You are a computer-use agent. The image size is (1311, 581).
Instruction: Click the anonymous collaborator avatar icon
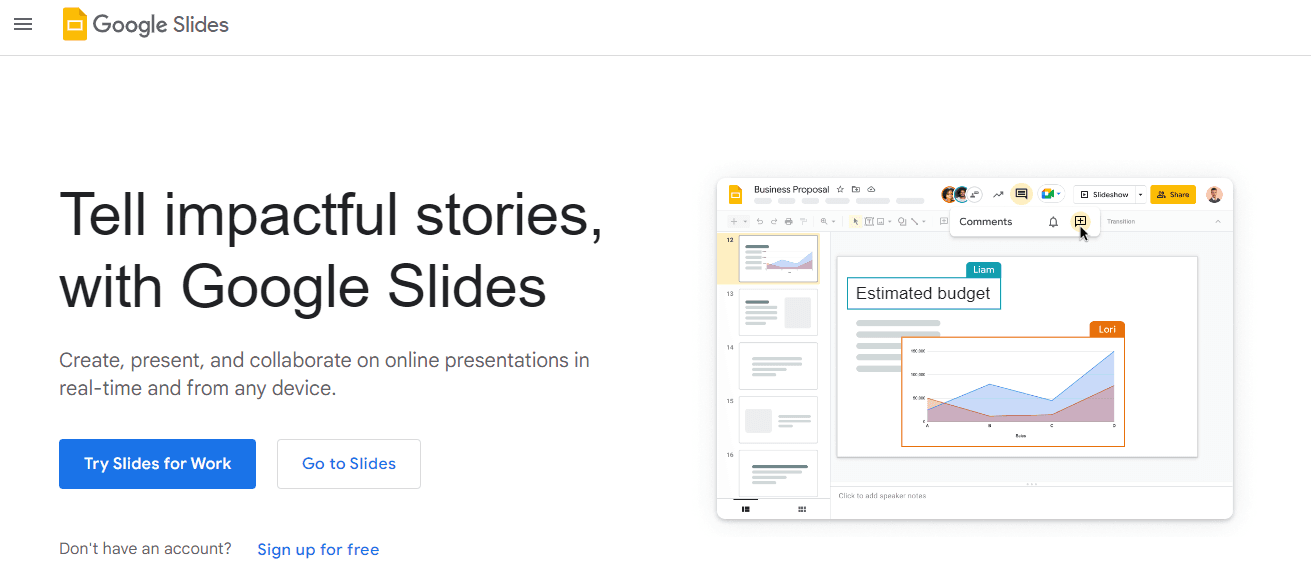pos(974,194)
